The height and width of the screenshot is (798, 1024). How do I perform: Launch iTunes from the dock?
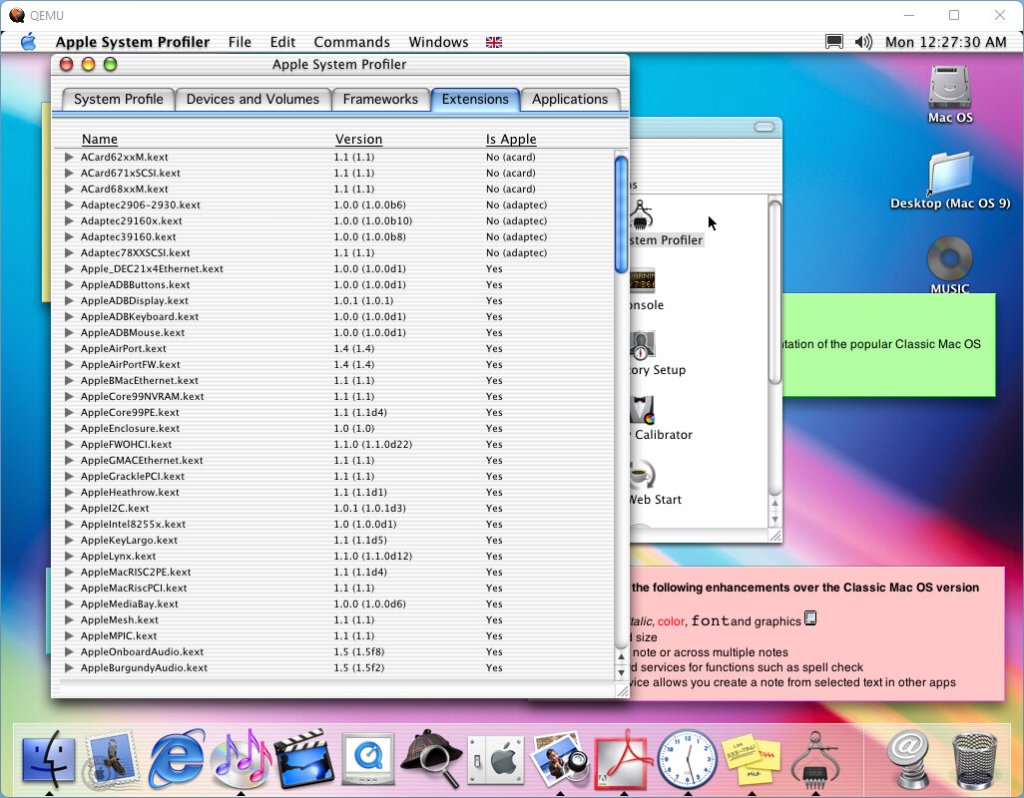(241, 759)
